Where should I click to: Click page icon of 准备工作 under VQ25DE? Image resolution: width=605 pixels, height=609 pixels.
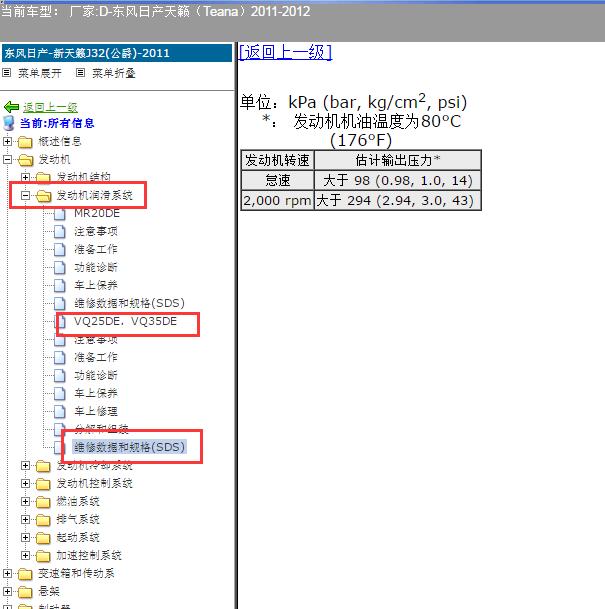(59, 357)
